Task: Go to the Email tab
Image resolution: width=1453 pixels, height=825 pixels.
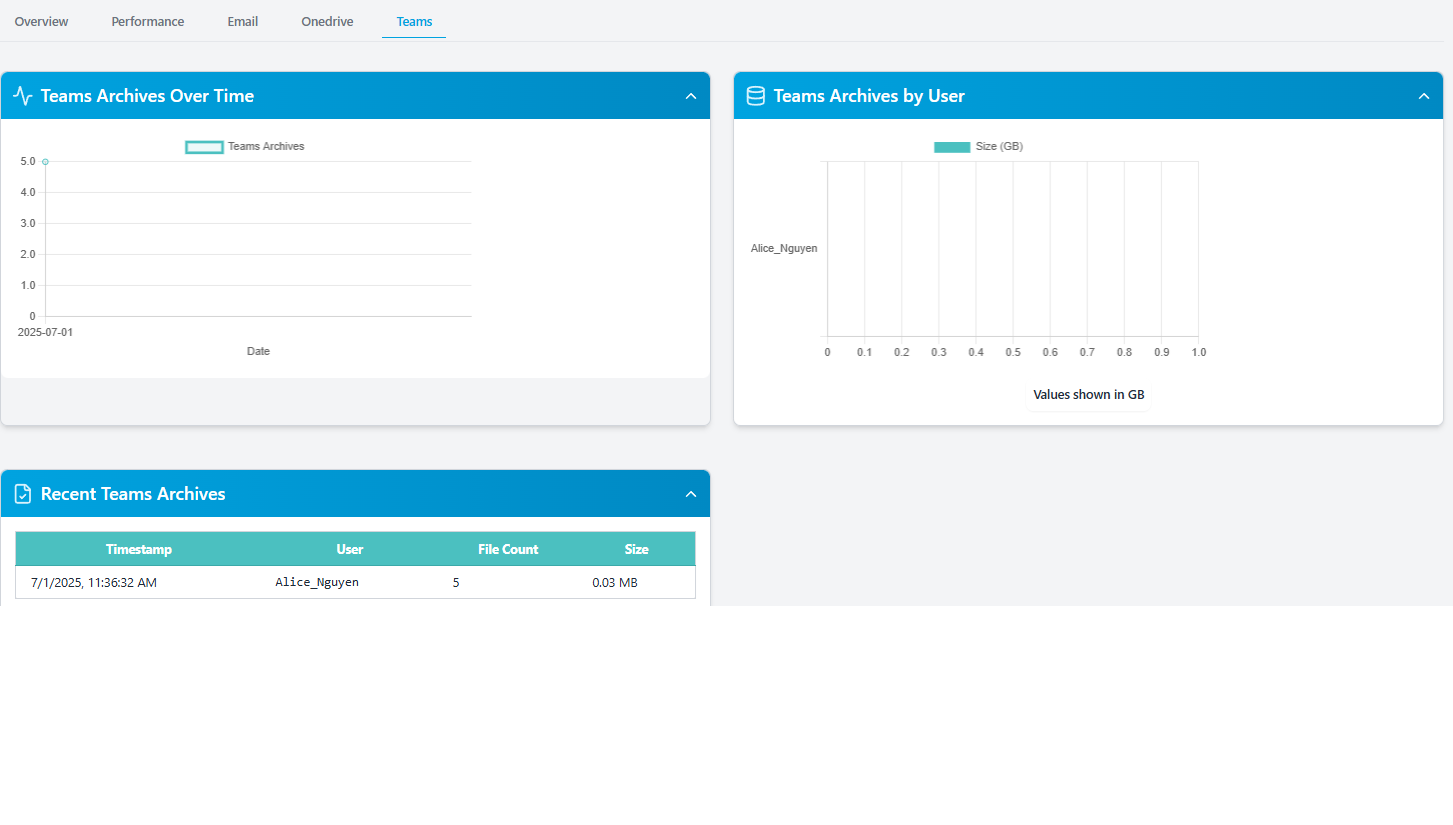Action: [x=243, y=21]
